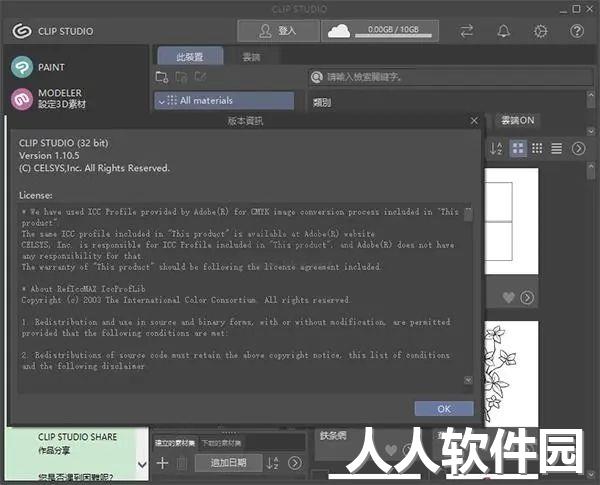Expand the sidebar chevron beside the SHARE banner
The height and width of the screenshot is (485, 600).
pyautogui.click(x=142, y=465)
